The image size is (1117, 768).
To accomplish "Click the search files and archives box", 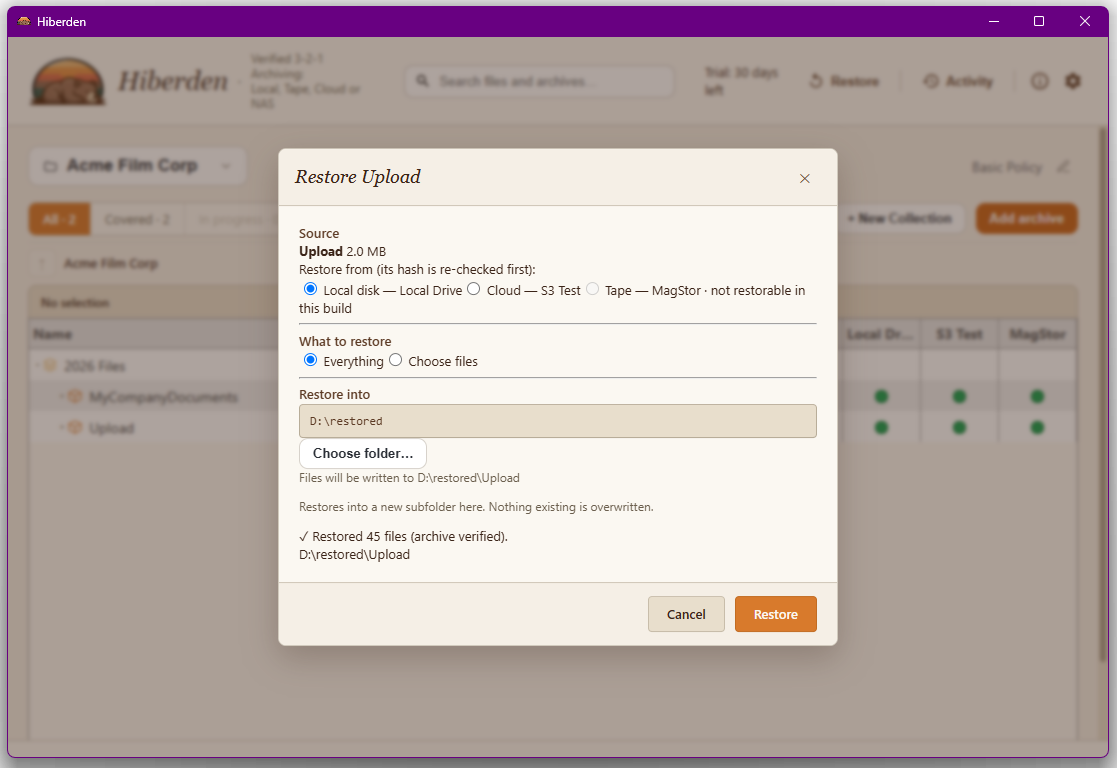I will click(539, 81).
